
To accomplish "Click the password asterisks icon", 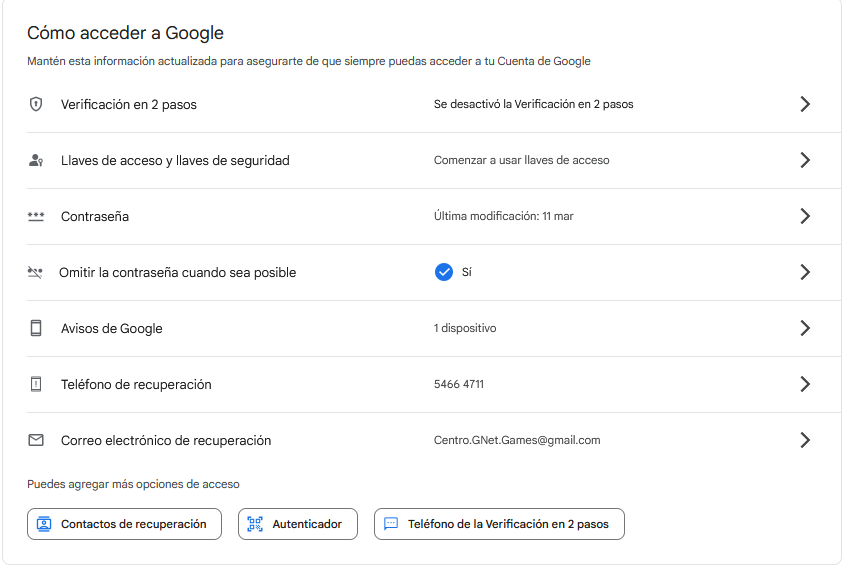I will coord(36,216).
